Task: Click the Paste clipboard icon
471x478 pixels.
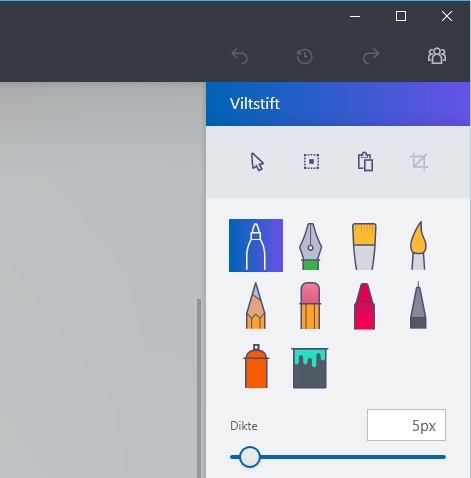Action: click(365, 162)
